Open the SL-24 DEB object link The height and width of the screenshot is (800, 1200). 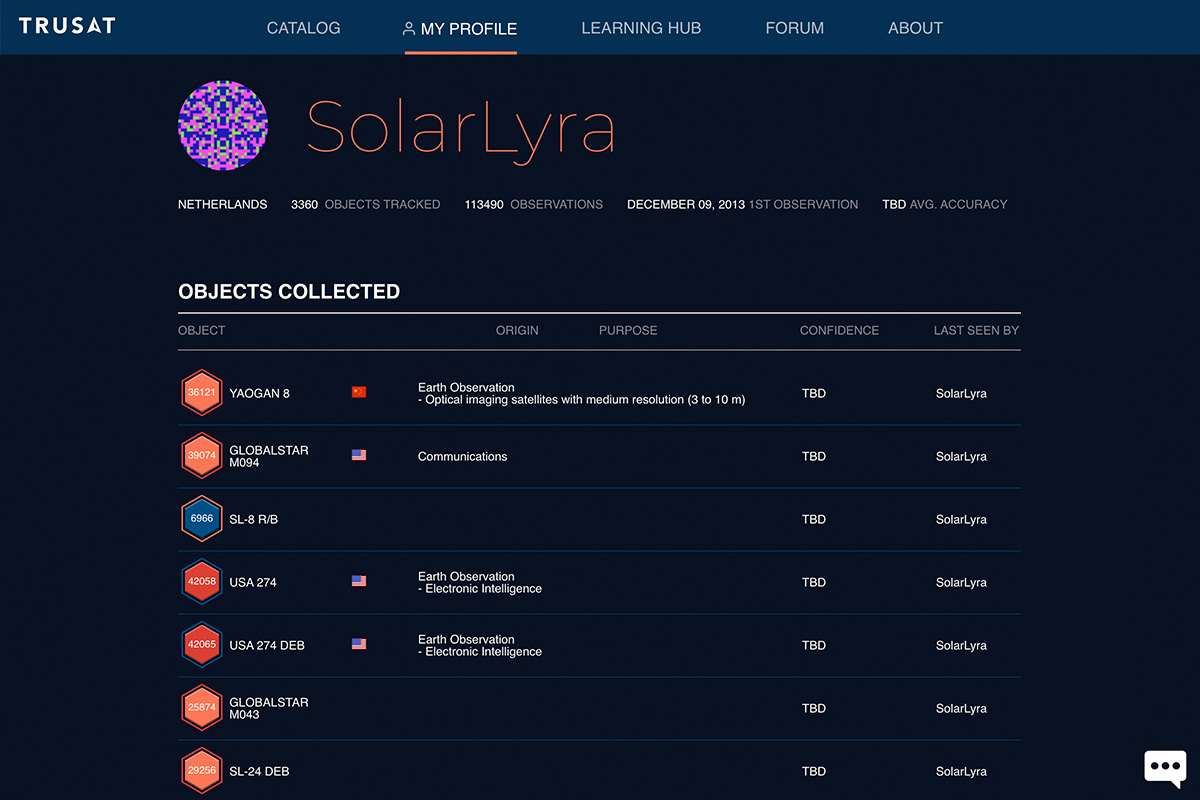click(x=260, y=772)
